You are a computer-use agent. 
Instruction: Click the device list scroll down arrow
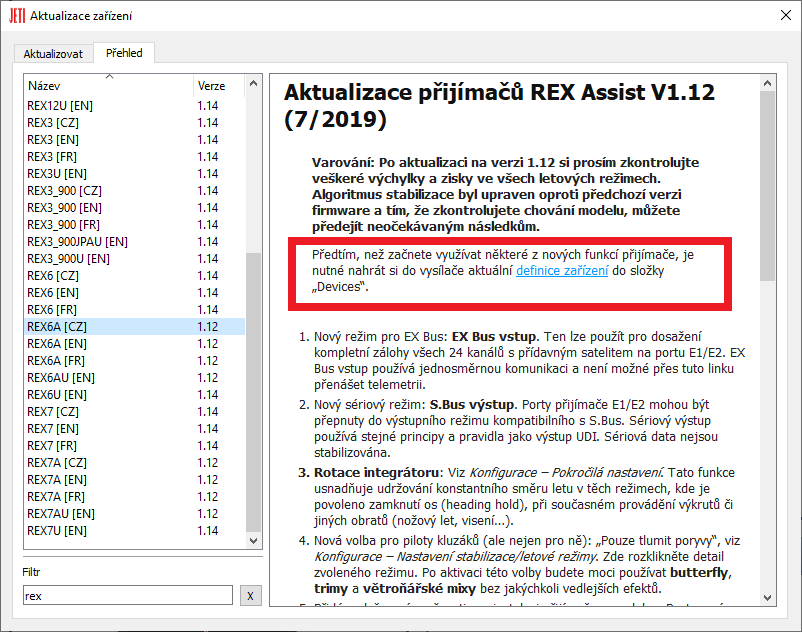253,540
